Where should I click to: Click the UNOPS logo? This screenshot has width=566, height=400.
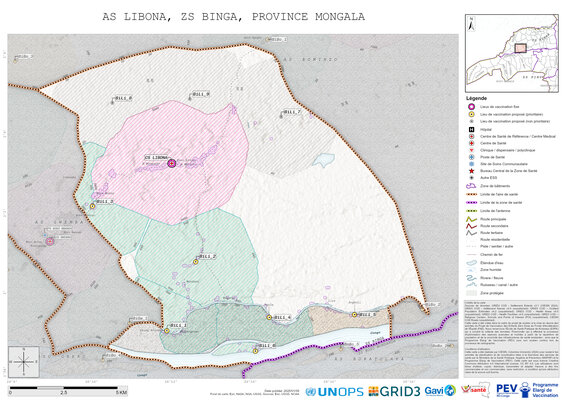coord(334,392)
